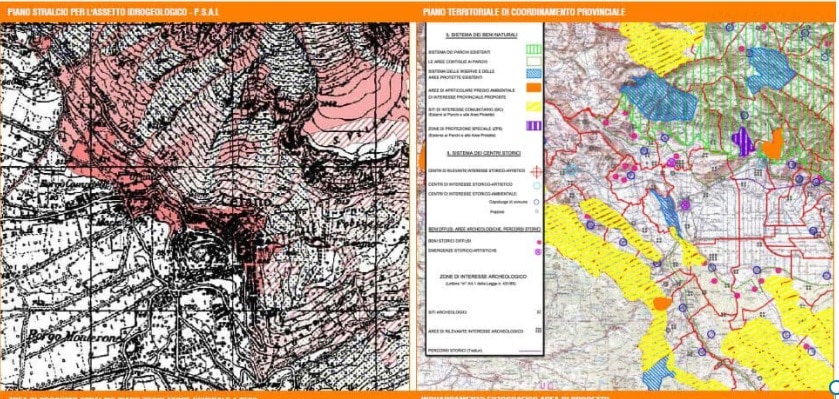
Task: Select the blue hatched reserves legend swatch
Action: coord(533,73)
